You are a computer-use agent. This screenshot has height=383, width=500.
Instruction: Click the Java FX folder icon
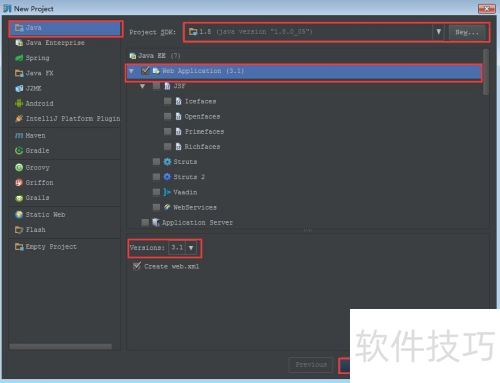click(x=19, y=73)
